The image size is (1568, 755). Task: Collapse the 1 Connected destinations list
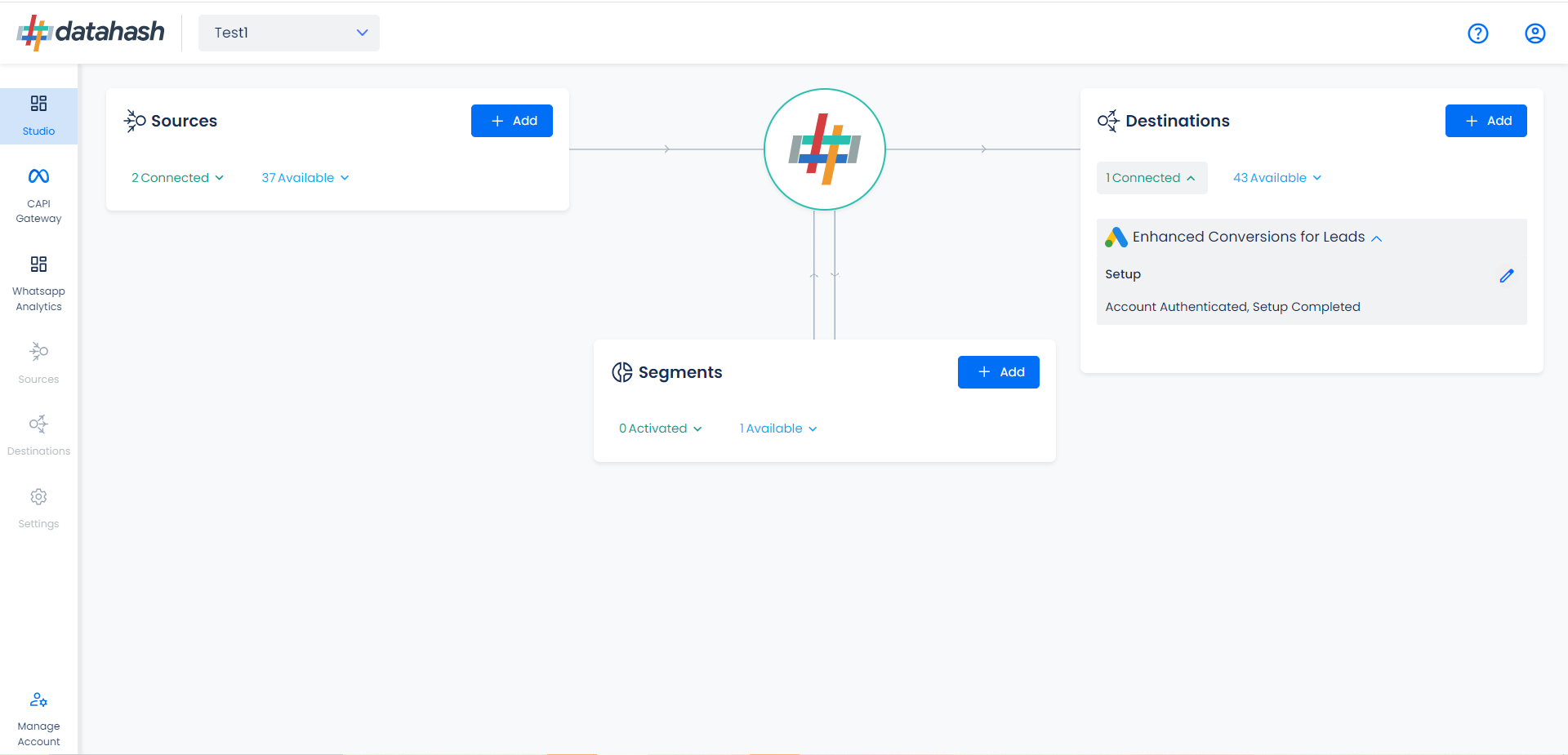[1151, 178]
